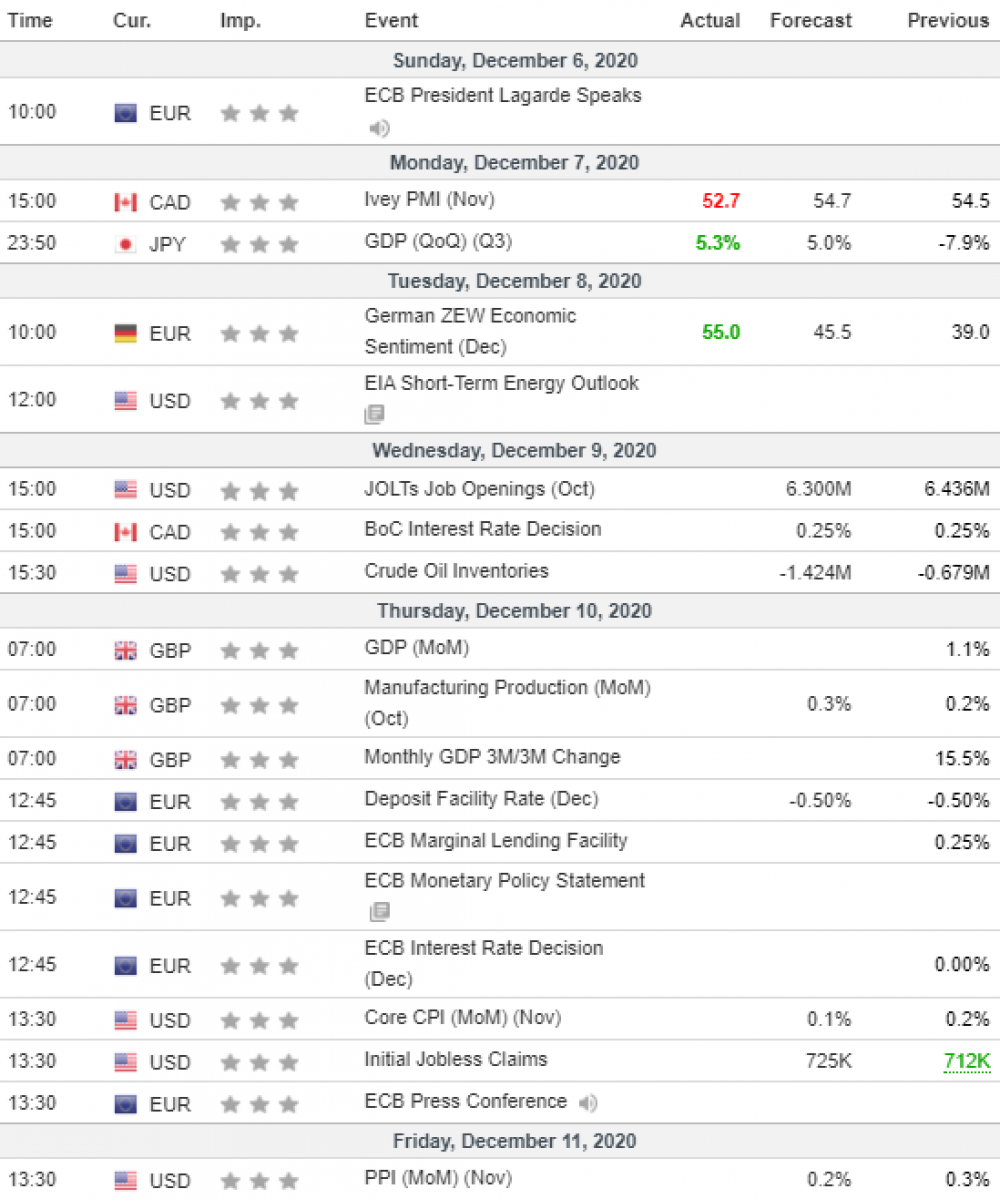Open the ECB President Lagarde Speaks event
Screen dimensions: 1000x1199
coord(503,96)
